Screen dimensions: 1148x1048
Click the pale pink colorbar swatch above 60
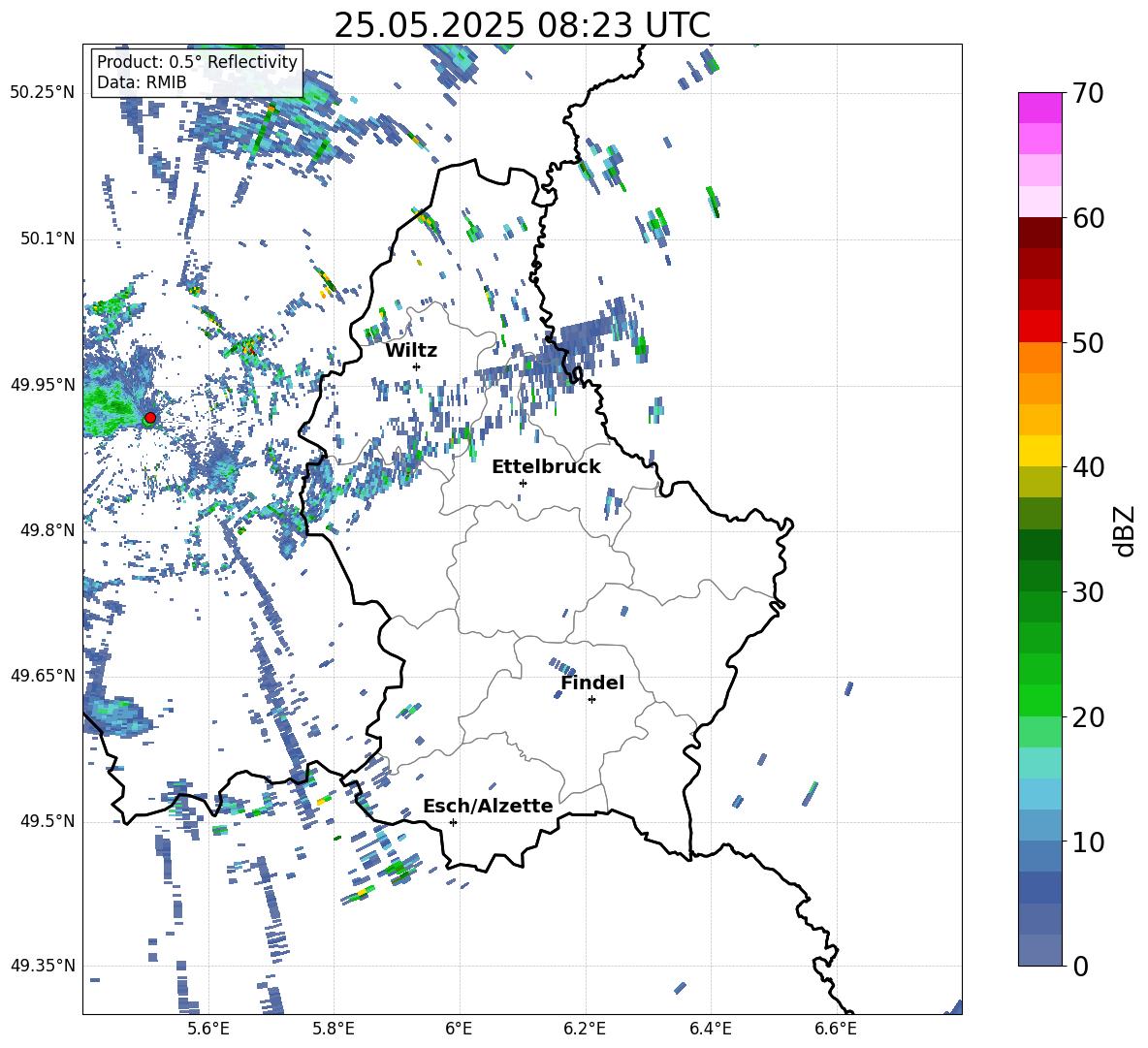click(x=1039, y=202)
